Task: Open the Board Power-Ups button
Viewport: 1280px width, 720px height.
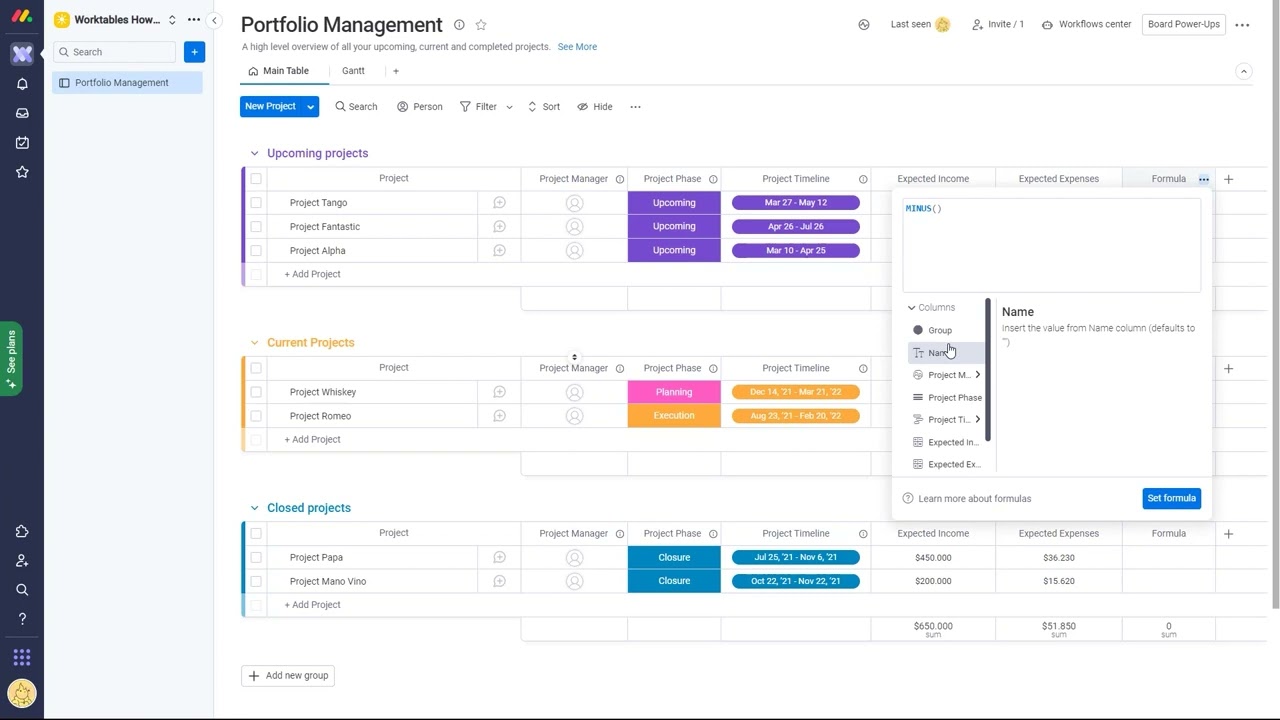Action: click(x=1184, y=24)
